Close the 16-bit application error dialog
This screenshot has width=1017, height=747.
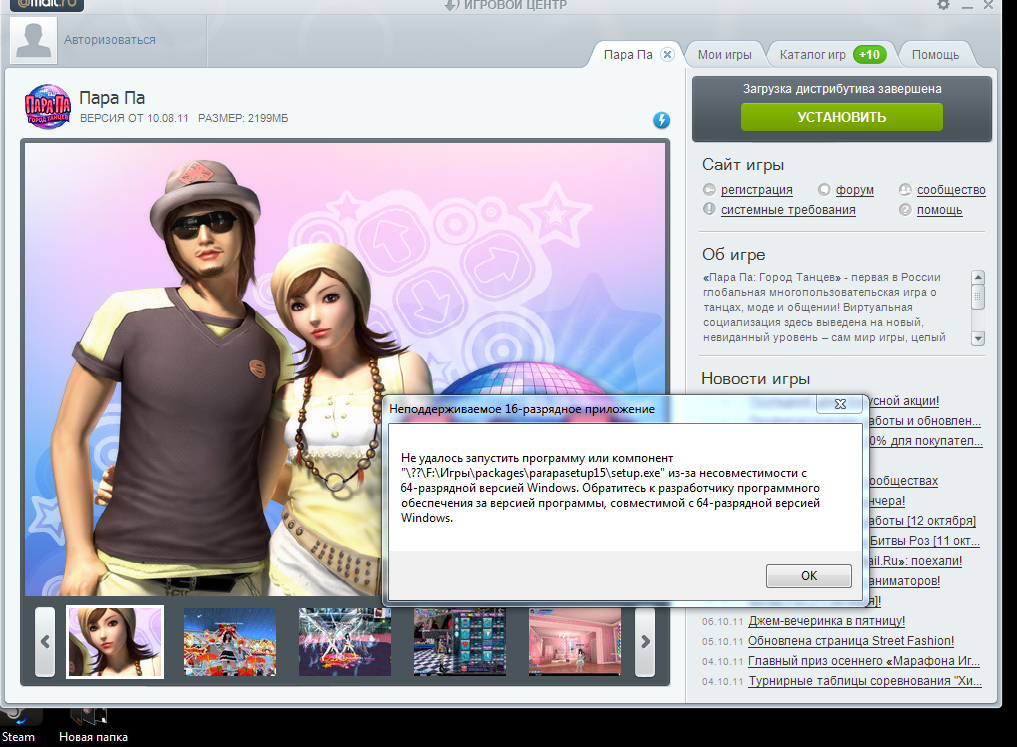(840, 404)
